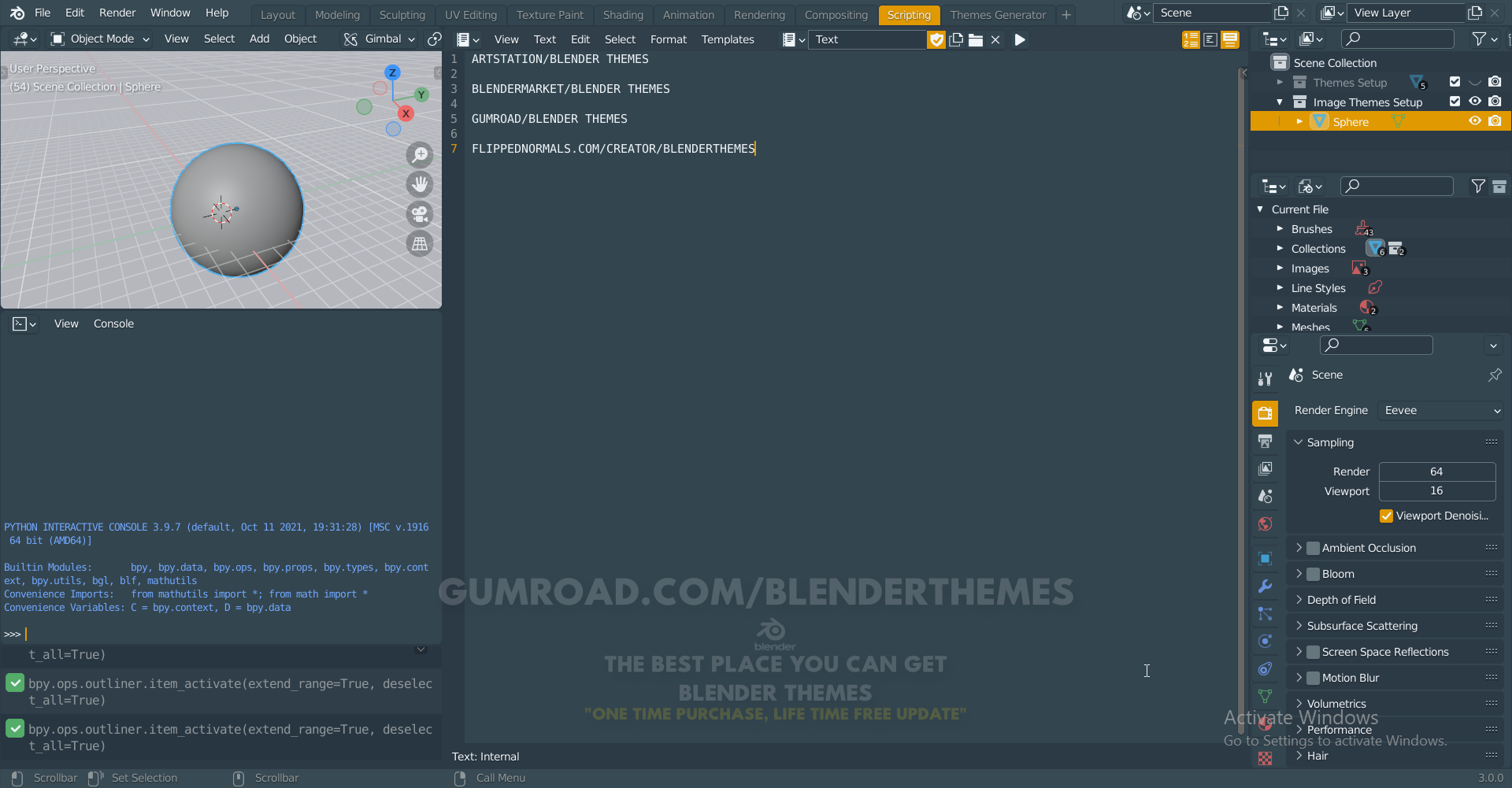Enable the Motion Blur checkbox
This screenshot has width=1512, height=788.
coord(1314,678)
